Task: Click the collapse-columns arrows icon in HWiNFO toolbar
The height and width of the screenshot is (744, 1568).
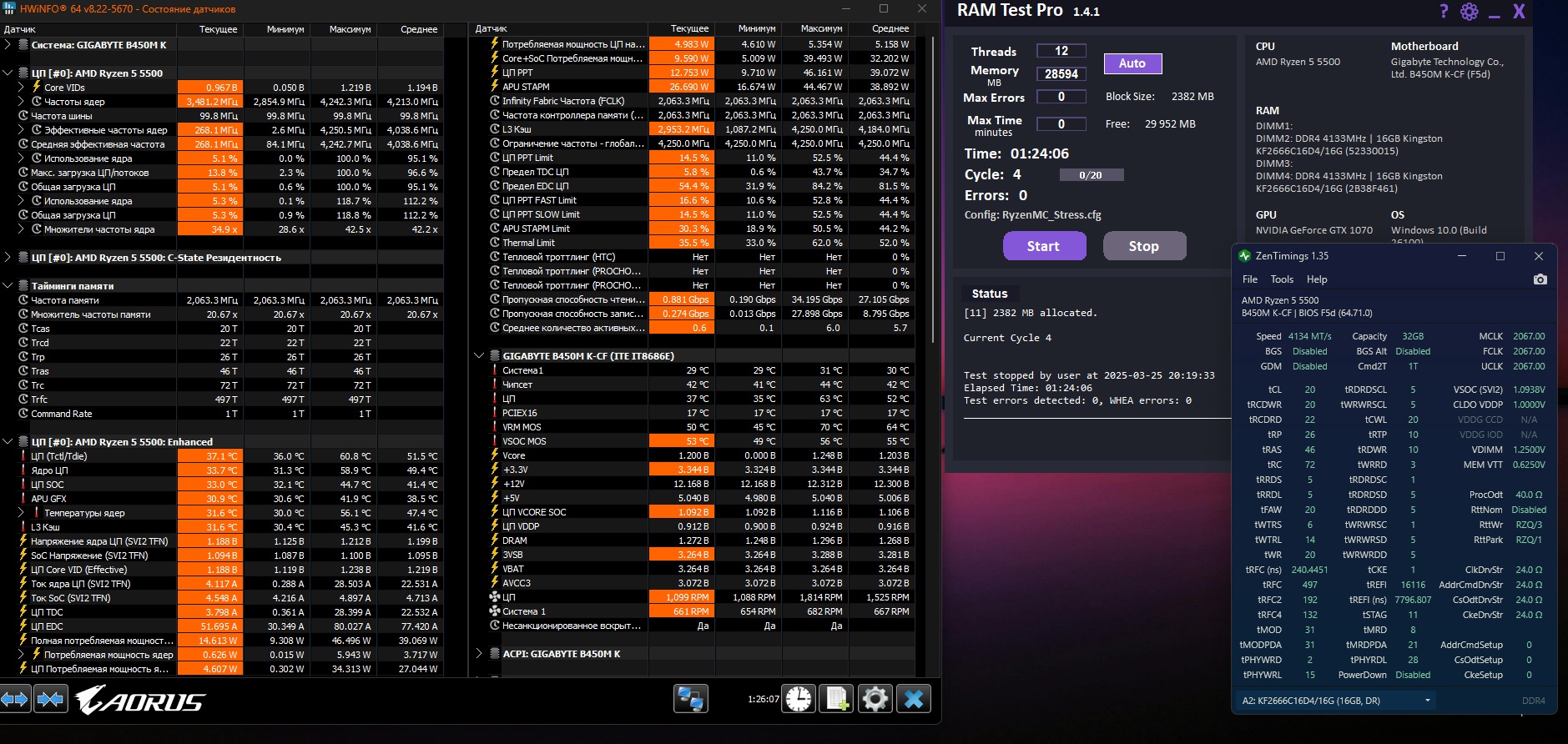Action: coord(50,699)
